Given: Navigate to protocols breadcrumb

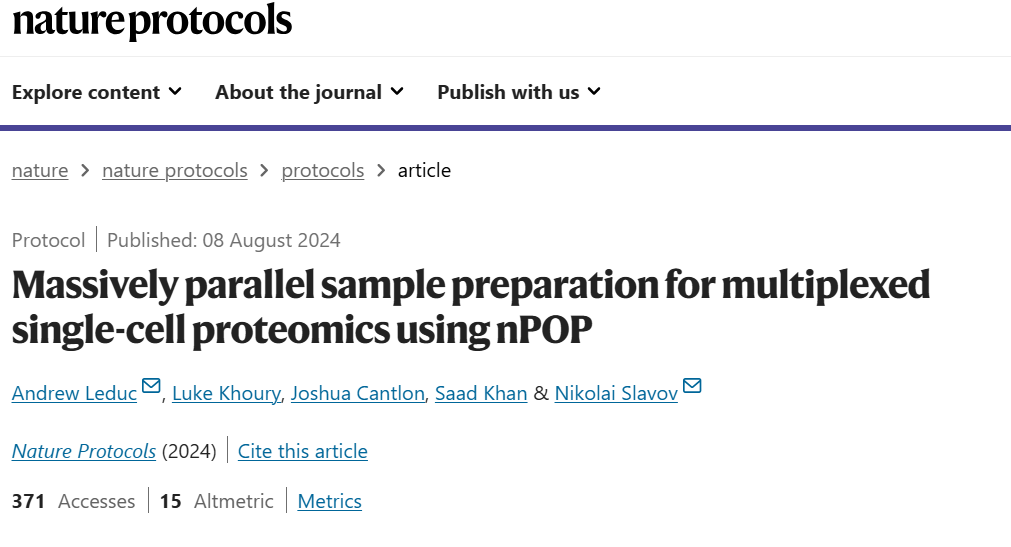Looking at the screenshot, I should (322, 170).
